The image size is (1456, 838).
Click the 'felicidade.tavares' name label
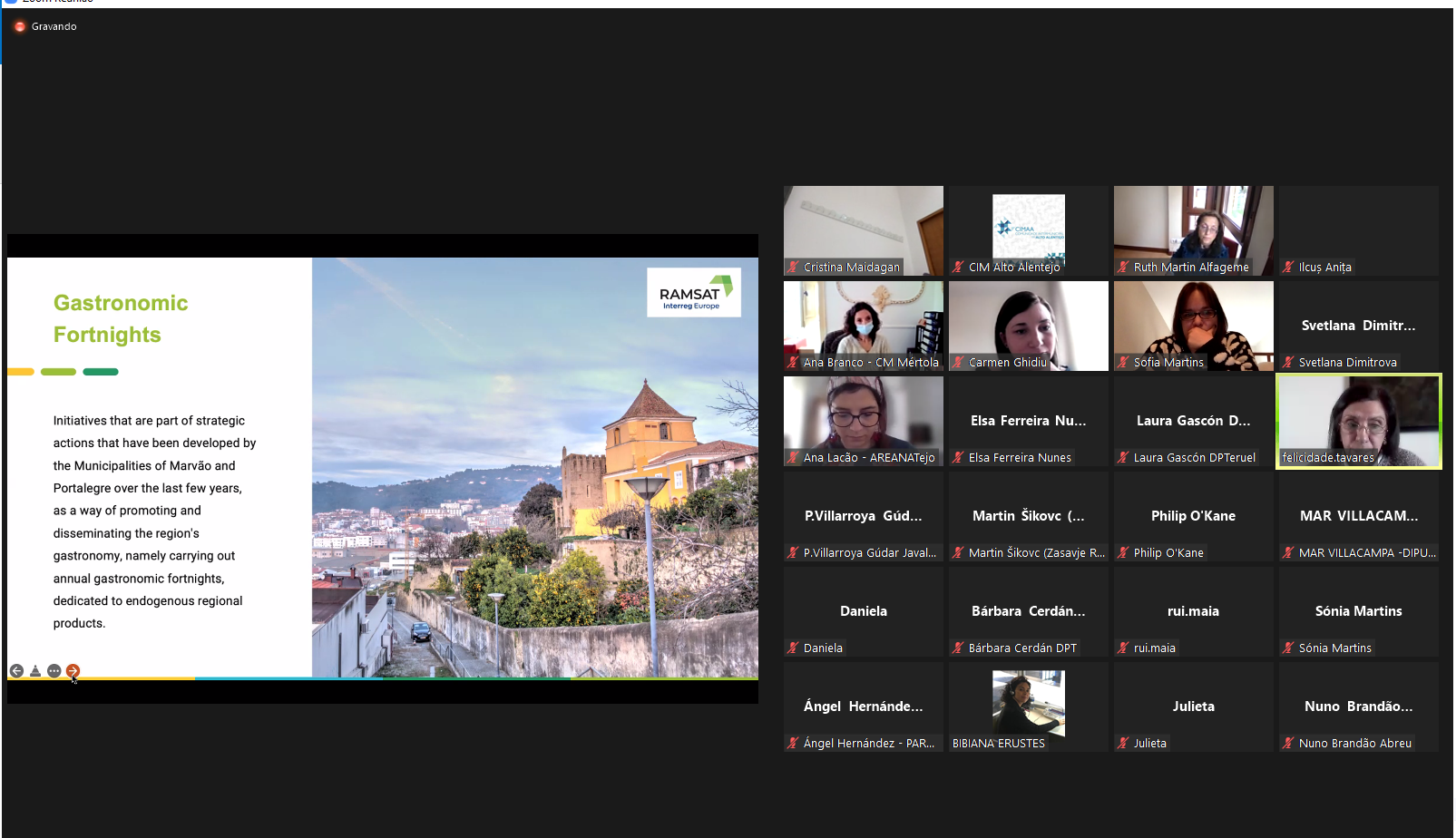coord(1328,457)
